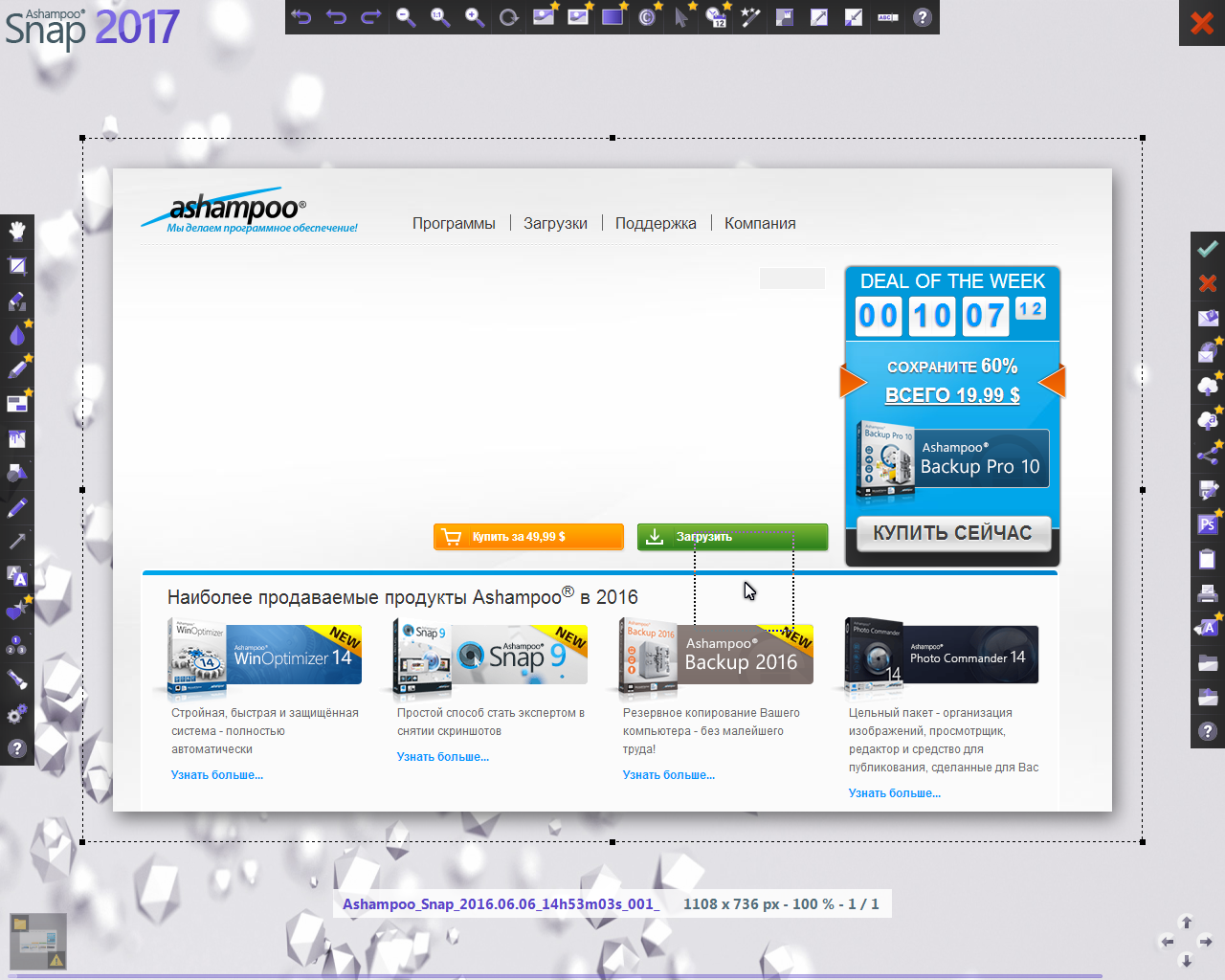Reset zoom to 1:1

click(439, 17)
